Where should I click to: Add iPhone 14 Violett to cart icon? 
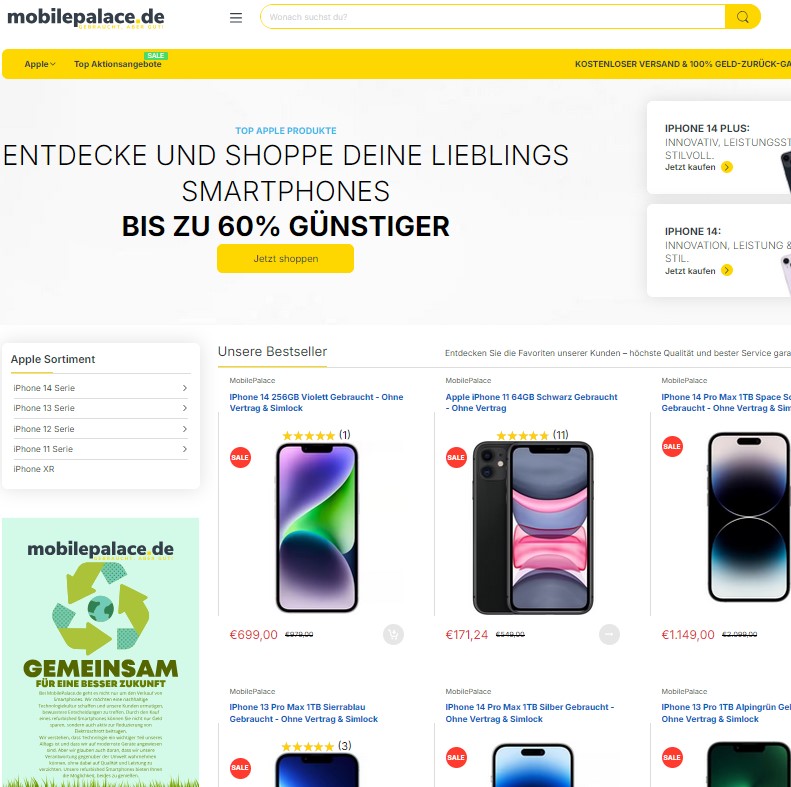[393, 634]
